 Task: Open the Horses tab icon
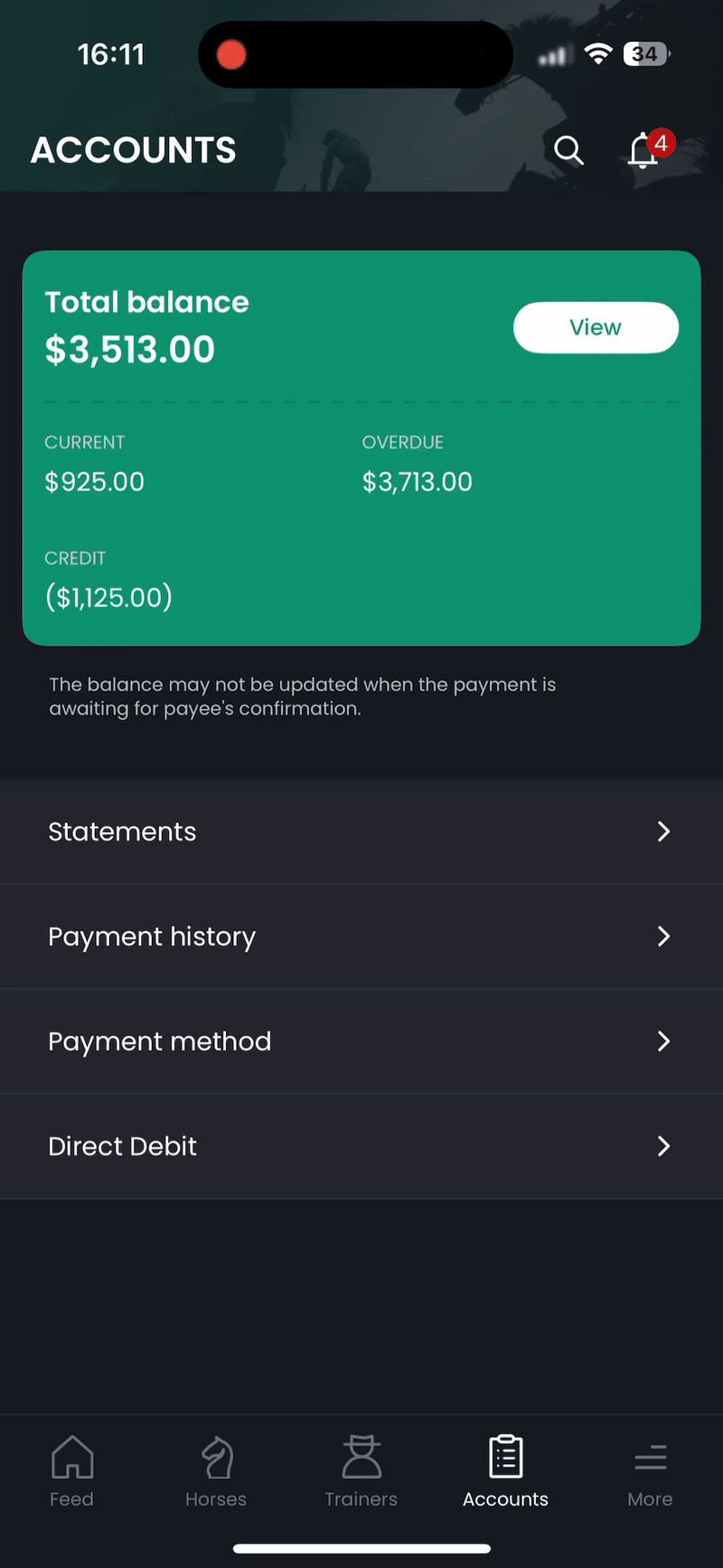(x=217, y=1458)
